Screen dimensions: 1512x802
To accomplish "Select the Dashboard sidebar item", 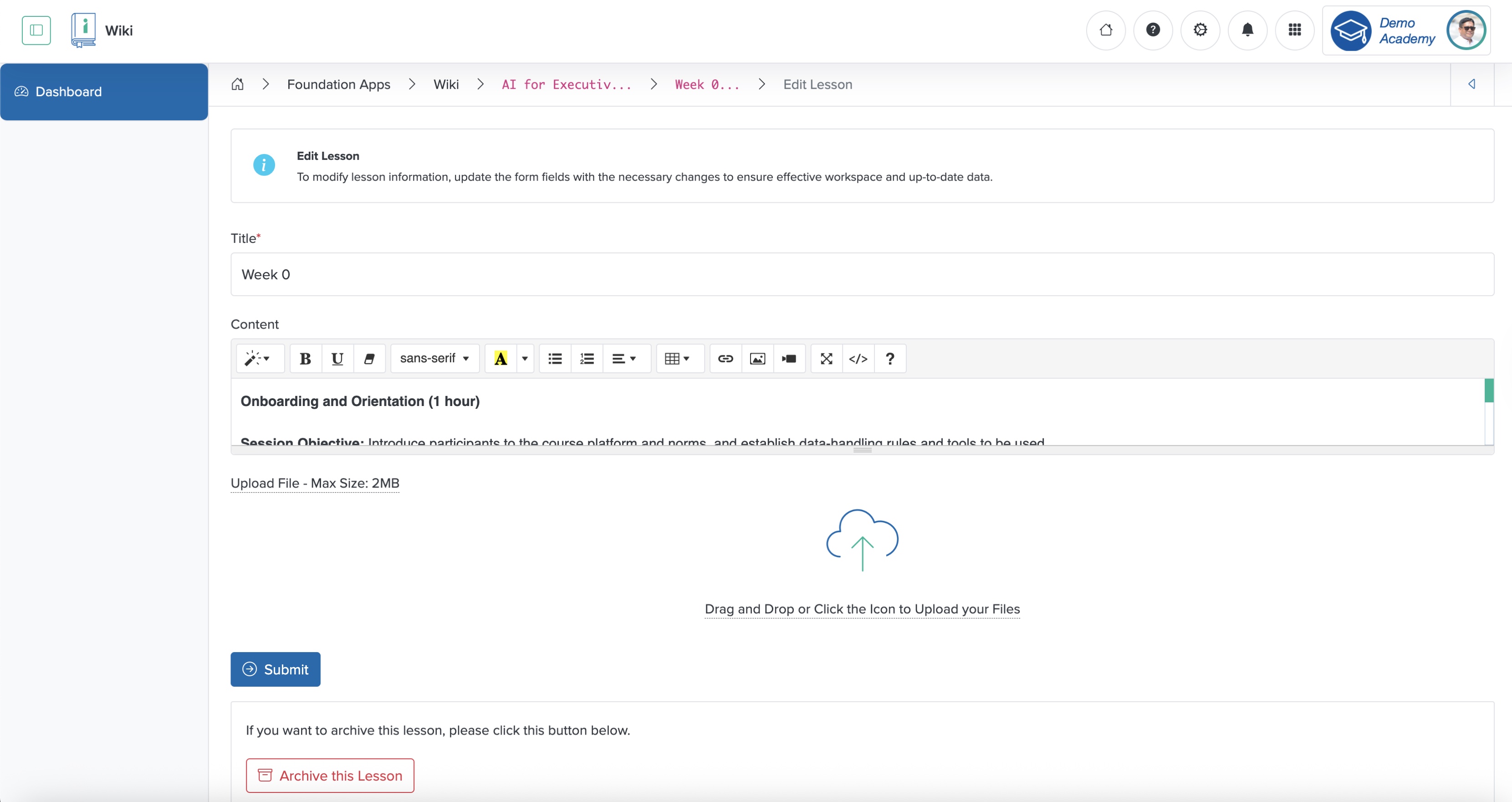I will pos(68,91).
